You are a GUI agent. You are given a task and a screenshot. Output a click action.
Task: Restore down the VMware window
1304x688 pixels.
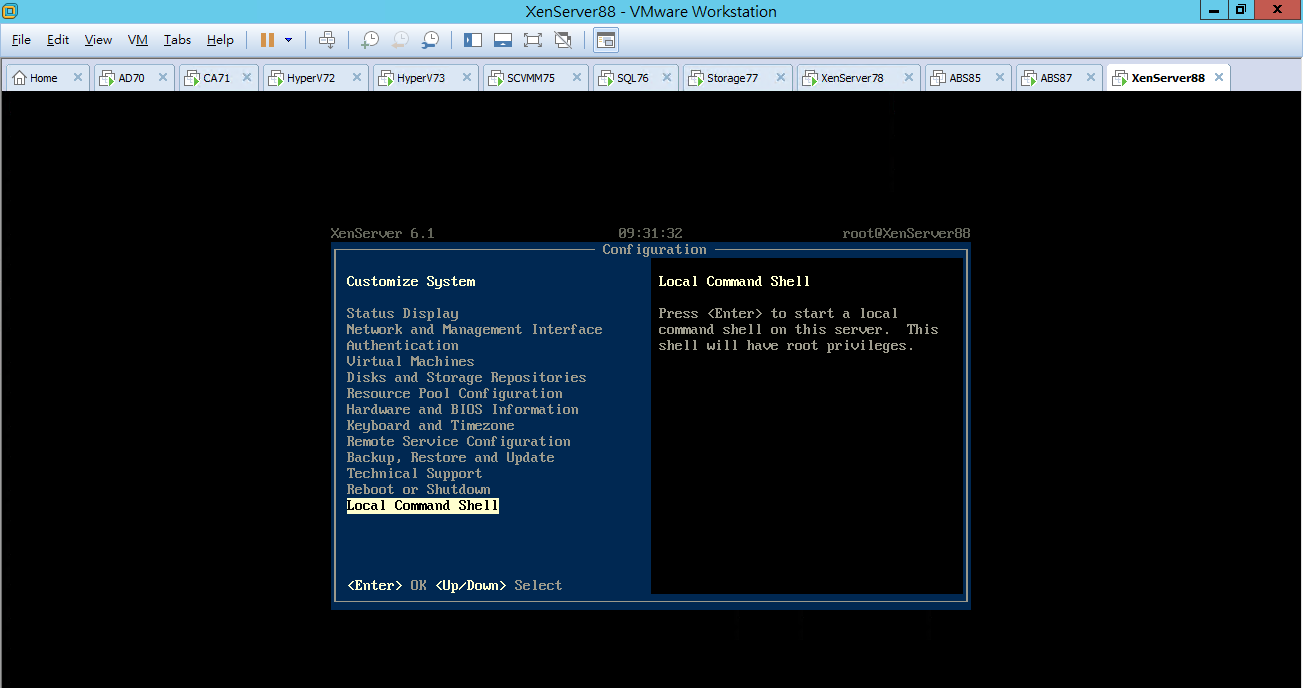pos(1241,10)
